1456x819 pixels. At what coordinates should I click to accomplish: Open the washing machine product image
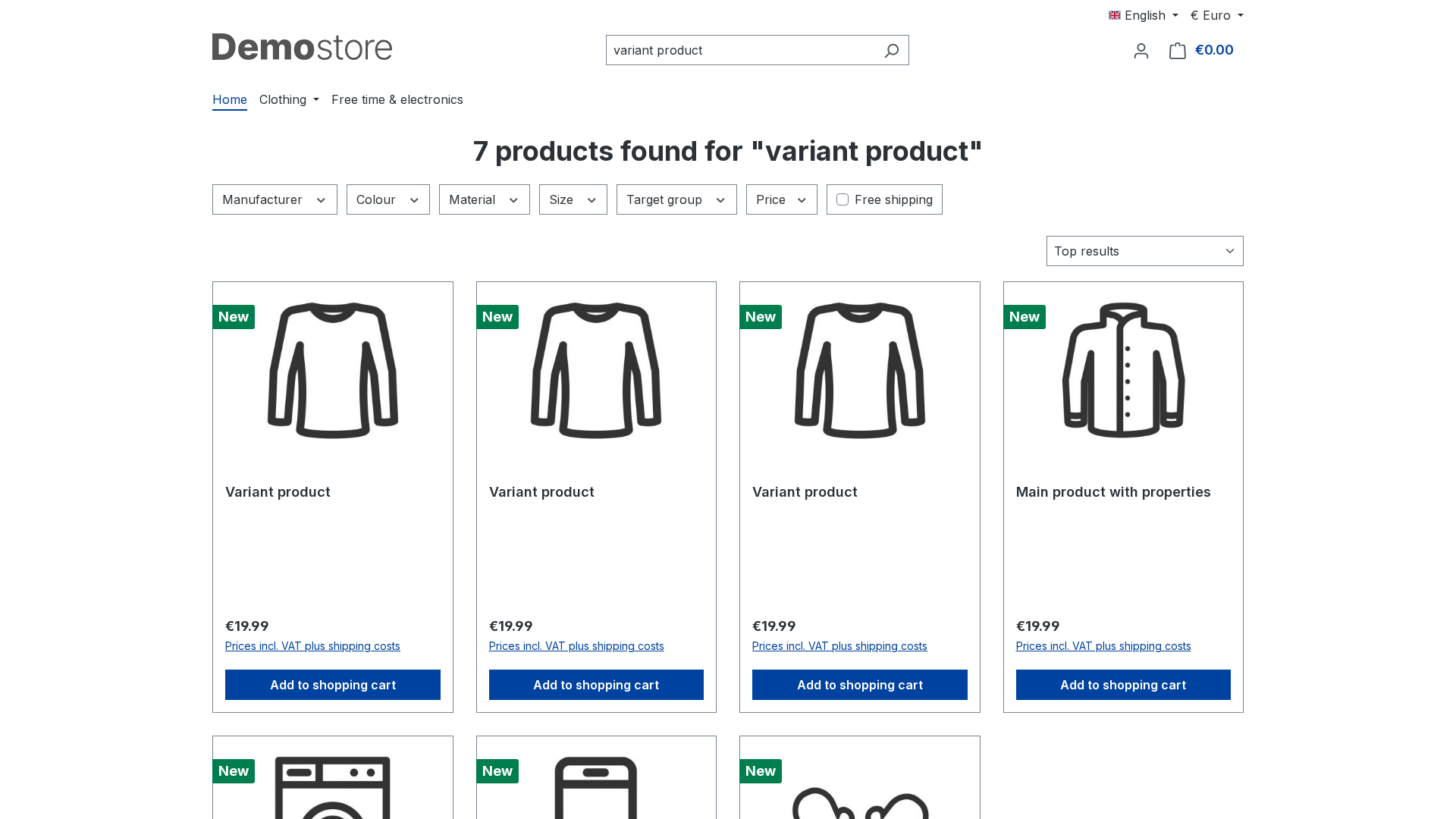tap(333, 787)
